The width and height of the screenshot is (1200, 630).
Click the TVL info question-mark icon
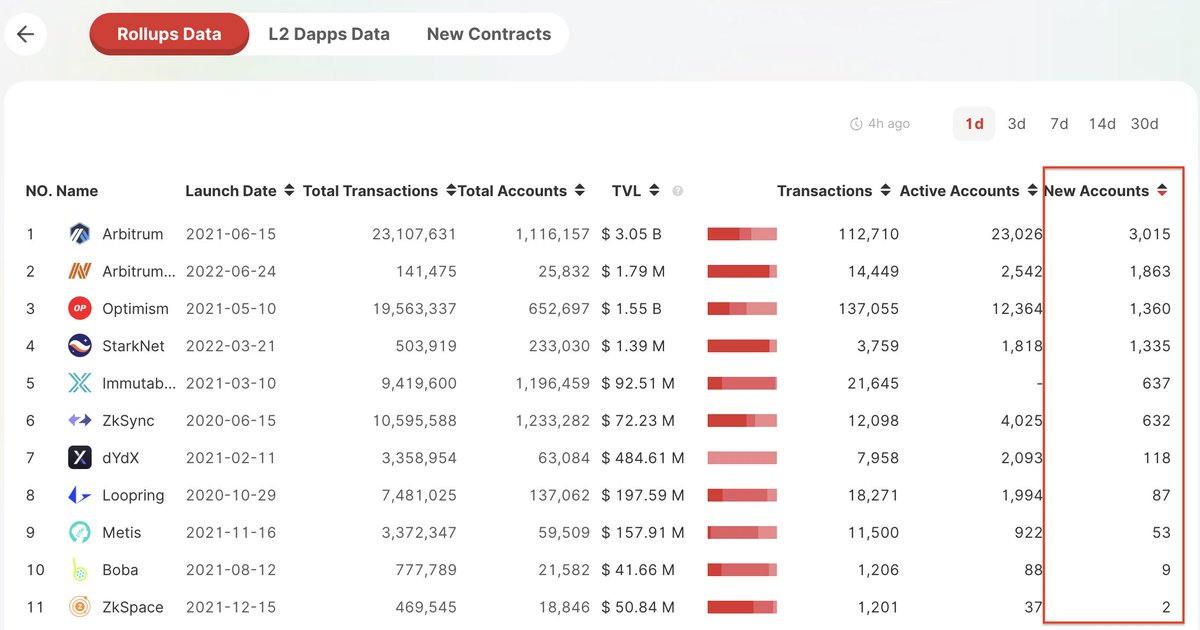[x=678, y=191]
